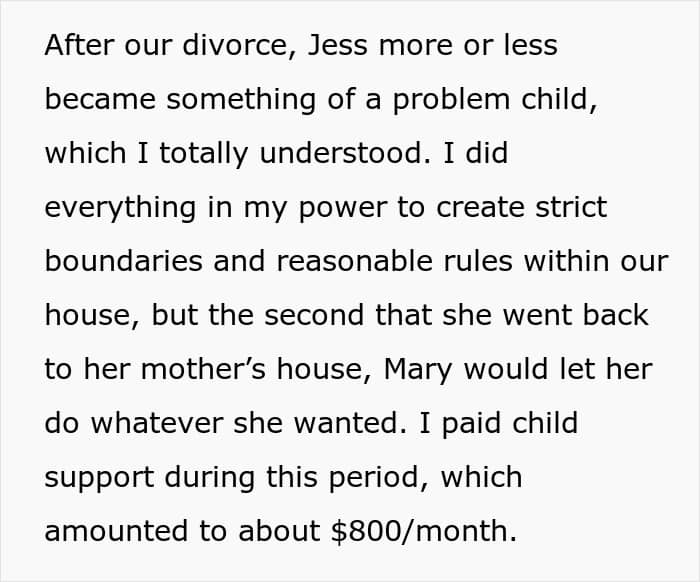This screenshot has width=700, height=582.
Task: Click the word "strict"
Action: (571, 207)
